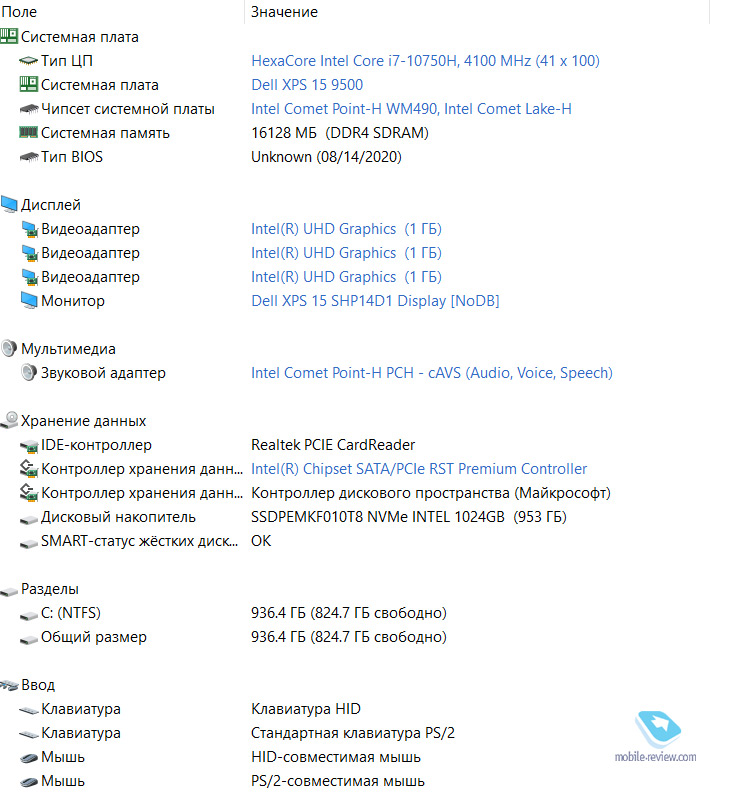Select the C: (NTFS) partition row
The width and height of the screenshot is (742, 801).
pos(71,613)
